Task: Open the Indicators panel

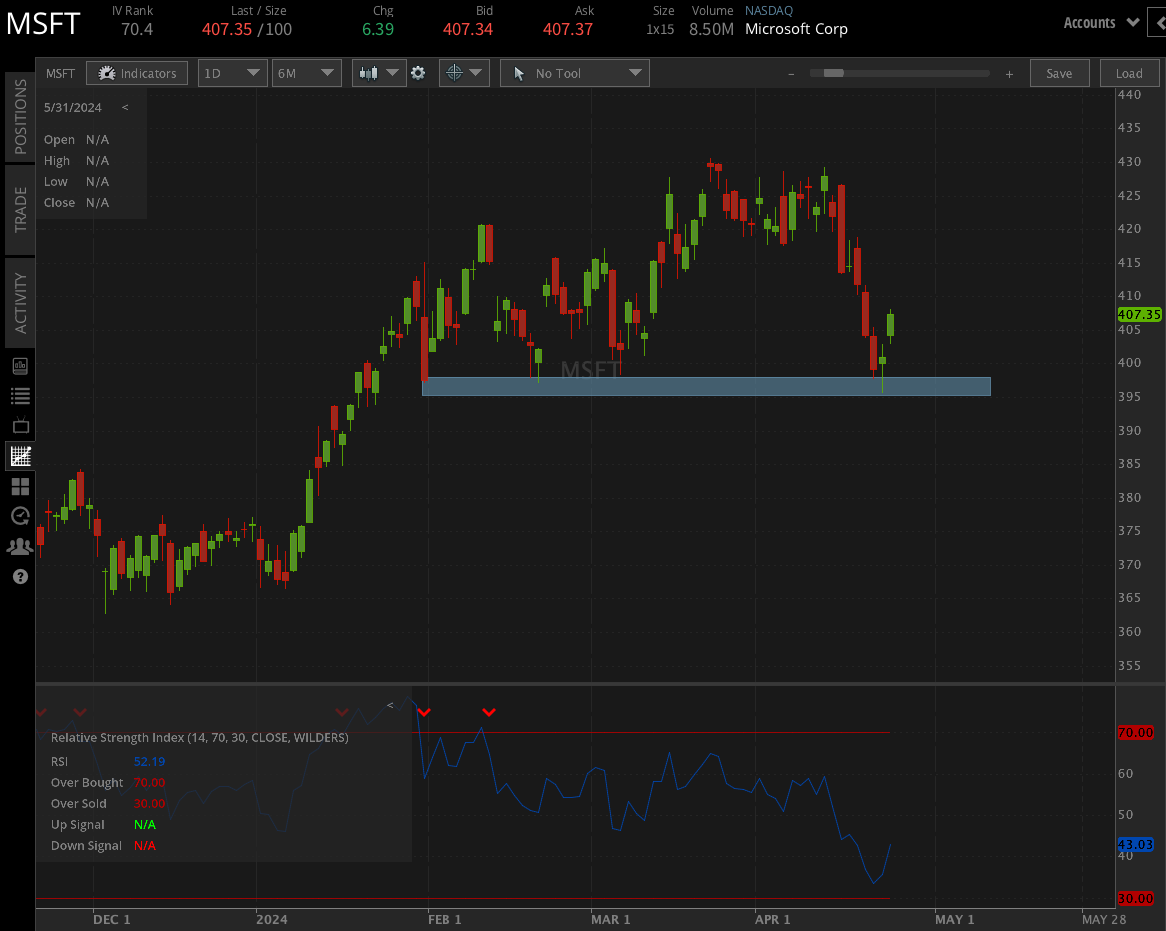Action: click(137, 72)
